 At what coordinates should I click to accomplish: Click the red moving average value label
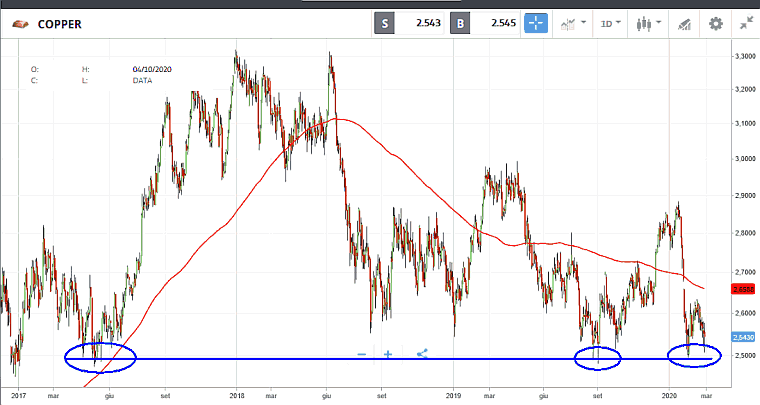click(x=745, y=289)
